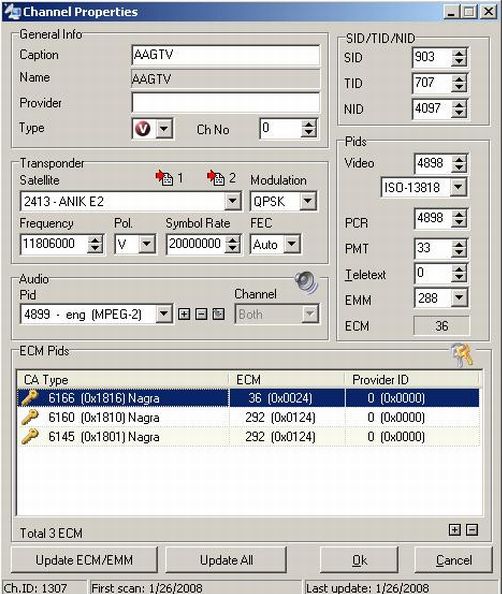Select the 6160 Nagra ECM row
Image resolution: width=502 pixels, height=594 pixels.
coord(248,417)
